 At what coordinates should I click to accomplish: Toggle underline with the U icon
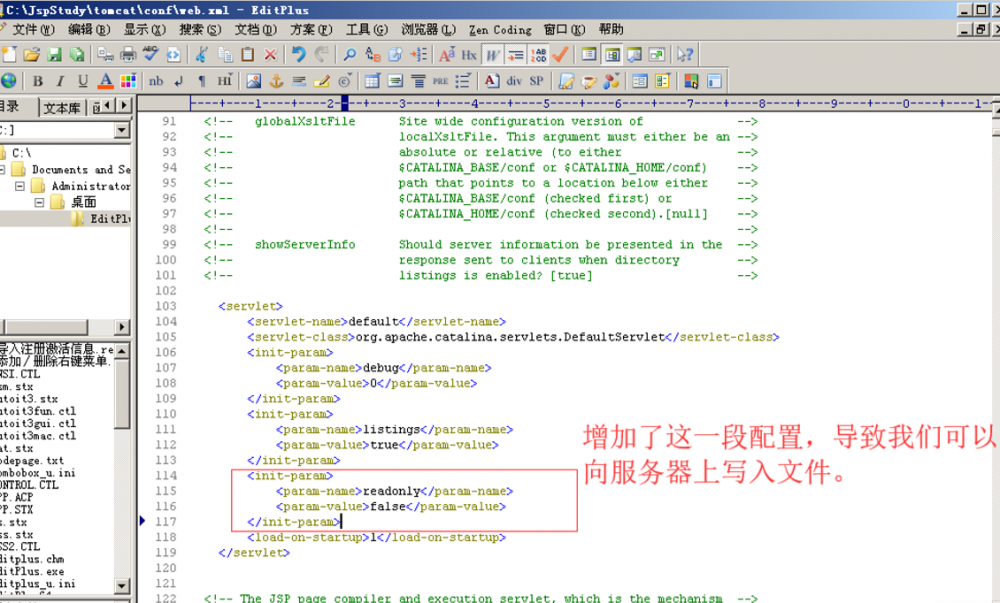click(81, 79)
